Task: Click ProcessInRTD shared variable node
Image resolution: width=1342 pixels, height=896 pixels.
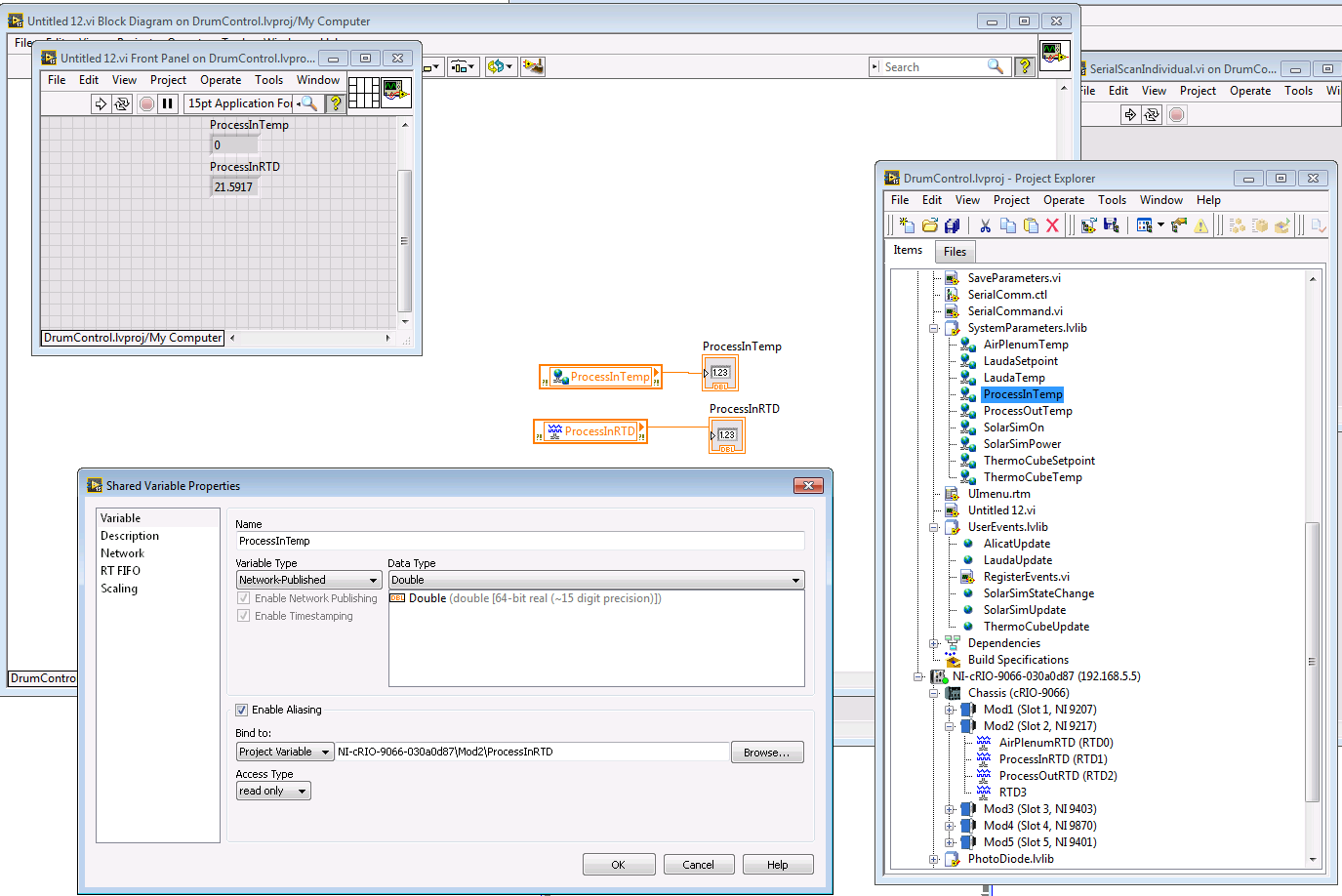Action: [x=590, y=430]
